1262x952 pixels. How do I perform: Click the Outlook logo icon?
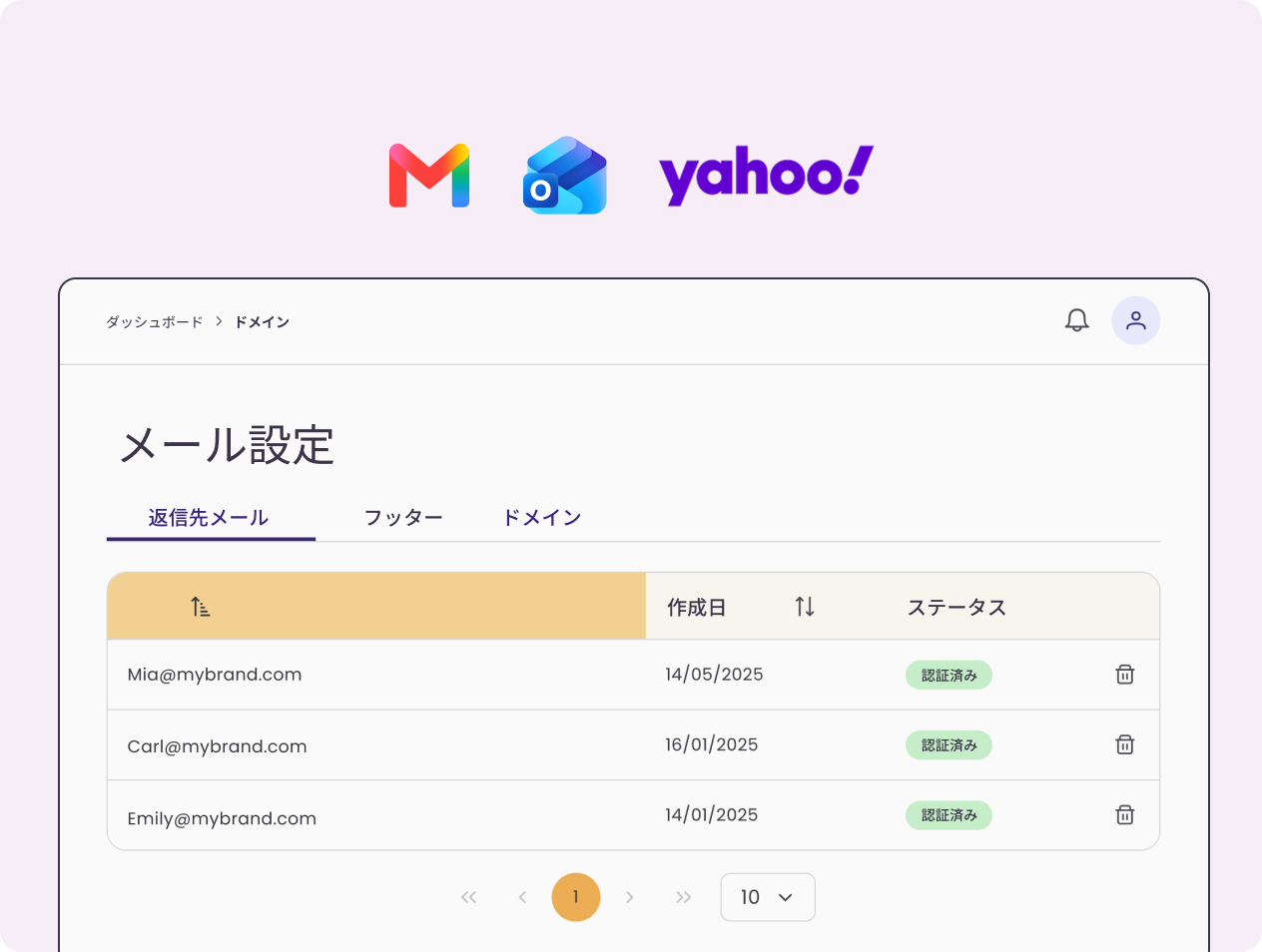pos(565,176)
